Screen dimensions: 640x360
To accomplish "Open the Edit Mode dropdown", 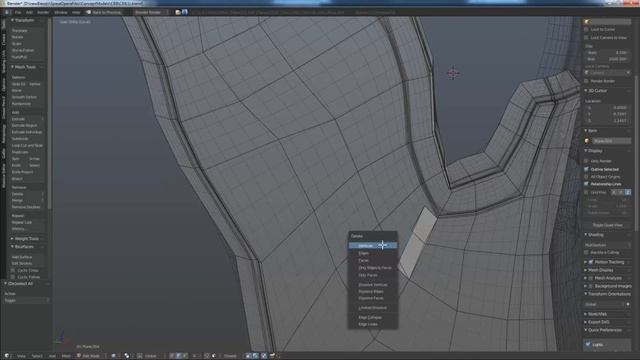I will (x=91, y=356).
